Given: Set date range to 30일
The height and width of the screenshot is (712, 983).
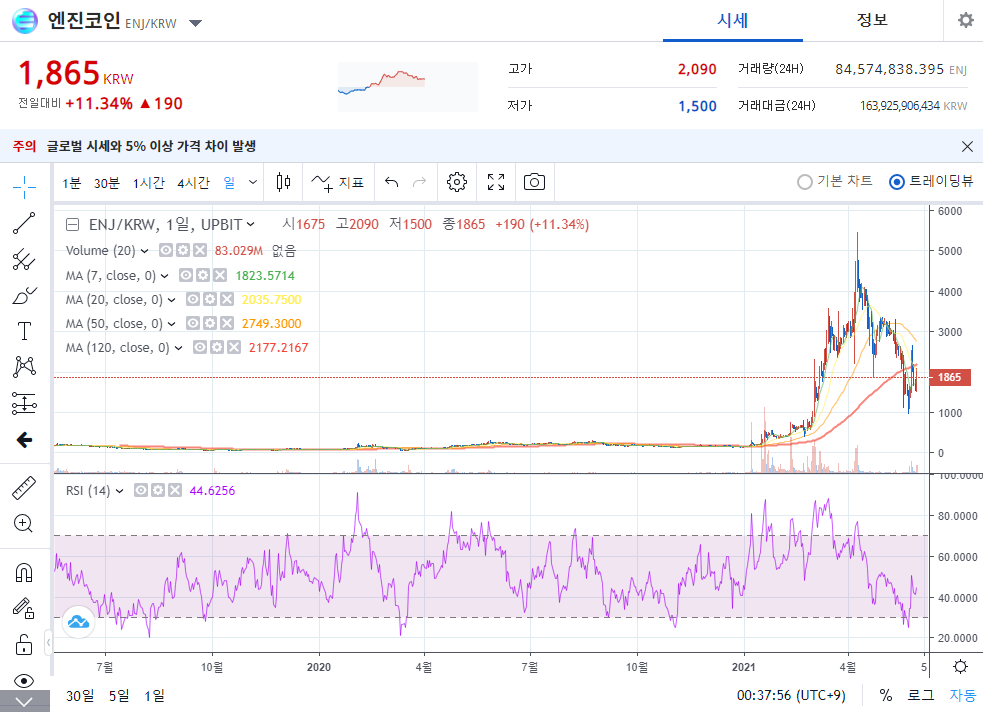Looking at the screenshot, I should (x=80, y=696).
